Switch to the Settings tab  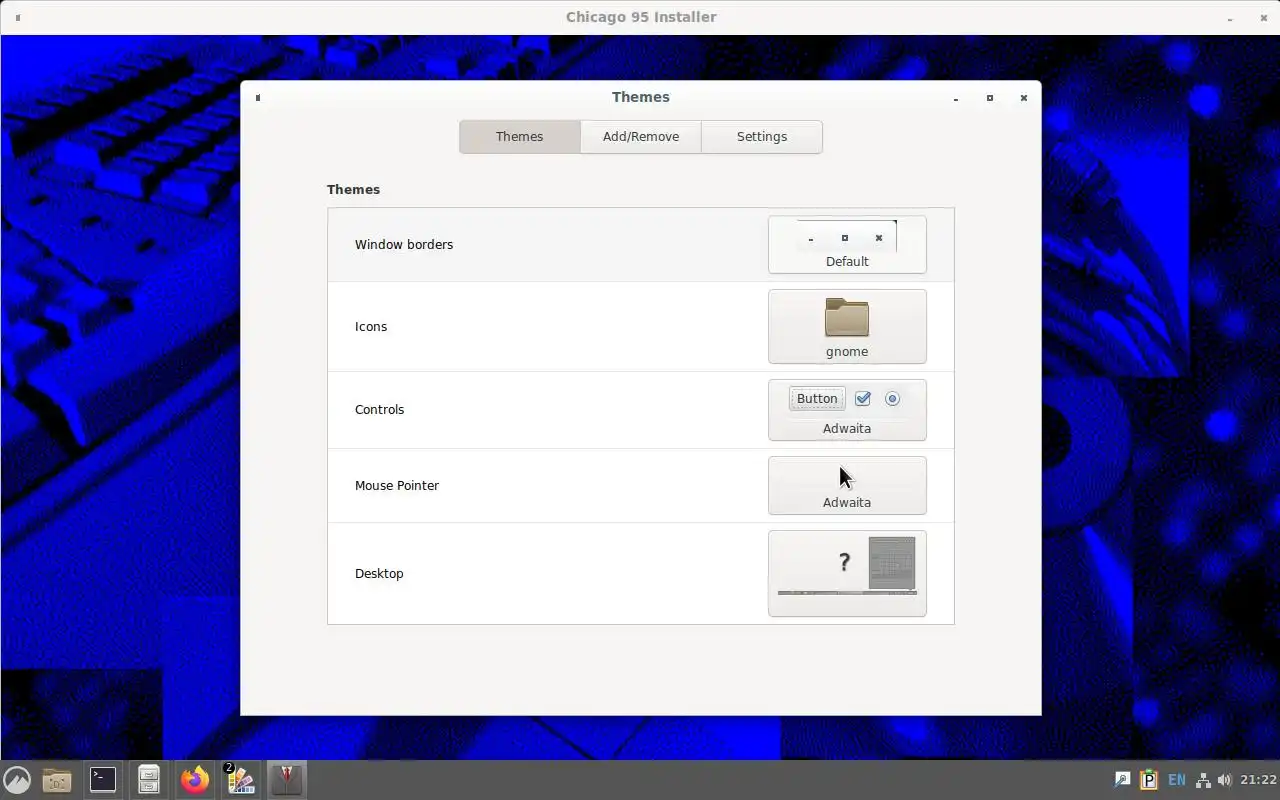(762, 137)
